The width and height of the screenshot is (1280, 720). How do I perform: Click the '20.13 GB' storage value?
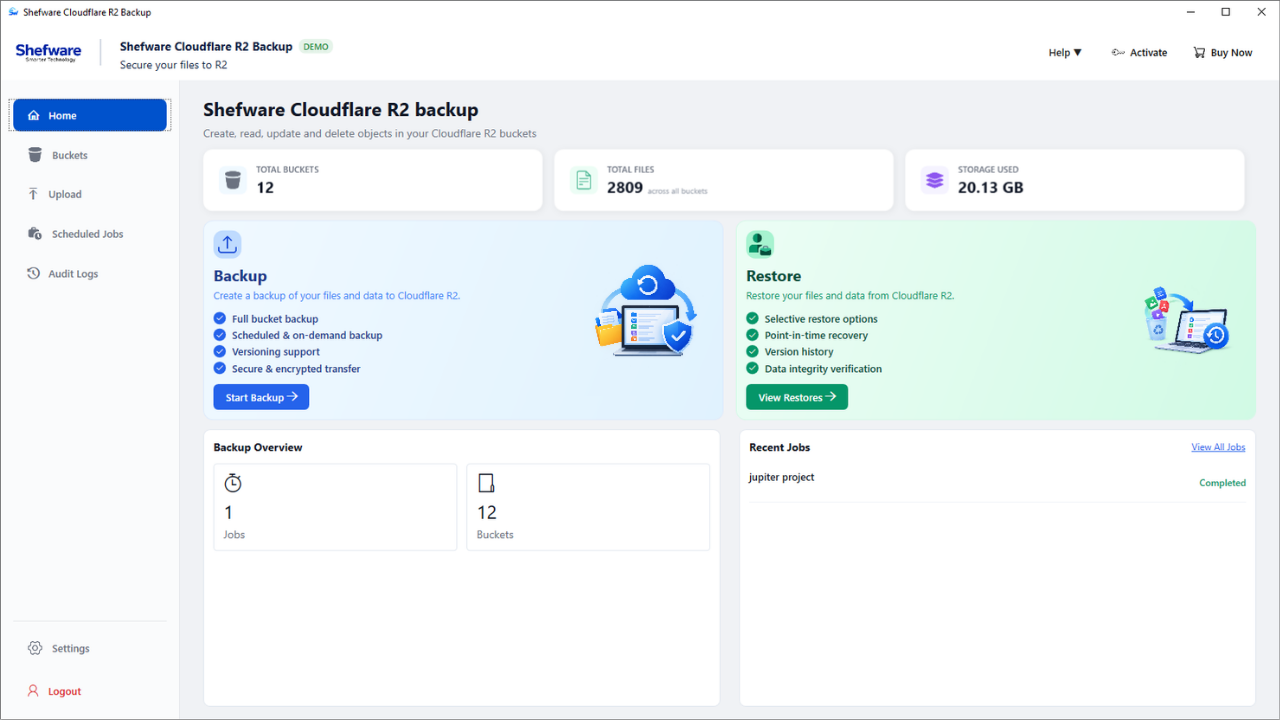coord(990,187)
